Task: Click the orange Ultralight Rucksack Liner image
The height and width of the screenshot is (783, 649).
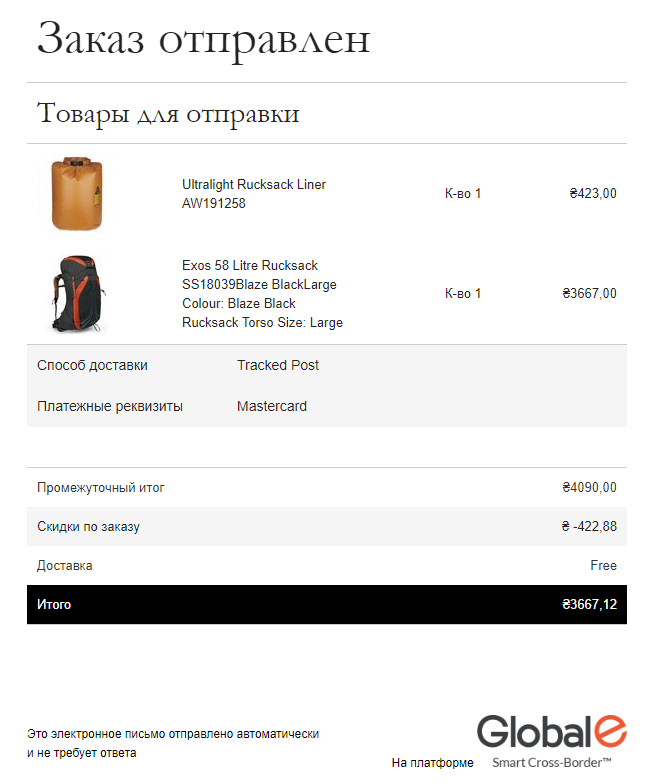Action: coord(77,194)
